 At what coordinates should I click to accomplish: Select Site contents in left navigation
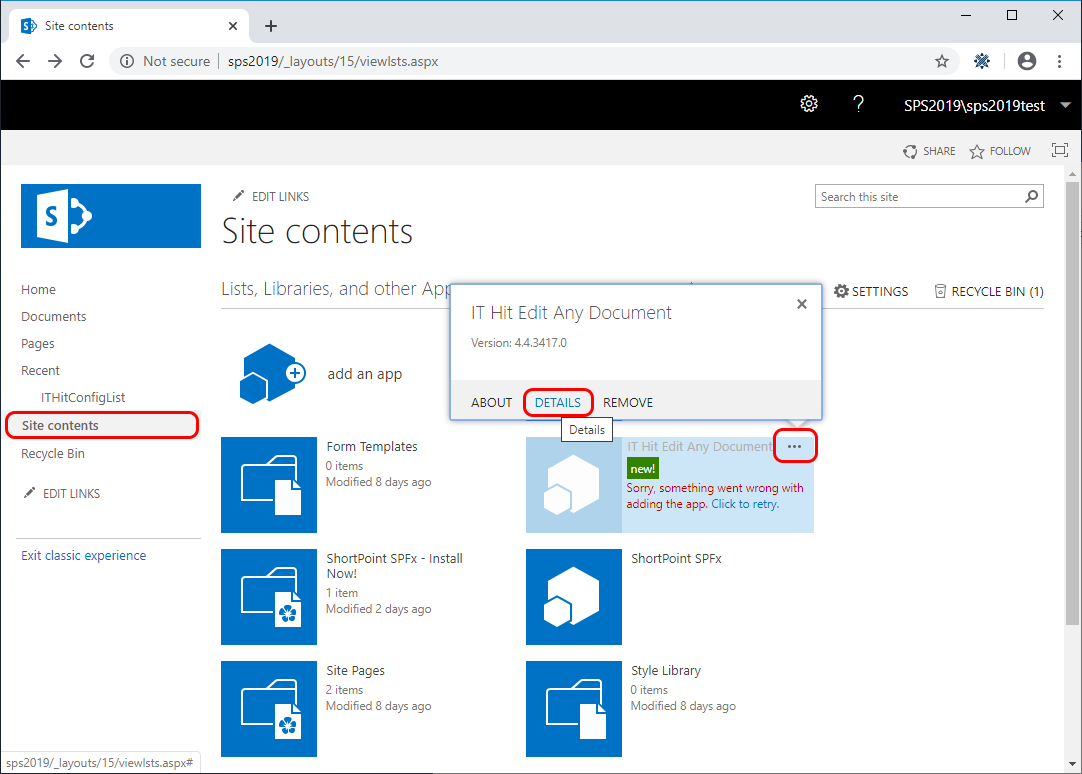(60, 426)
